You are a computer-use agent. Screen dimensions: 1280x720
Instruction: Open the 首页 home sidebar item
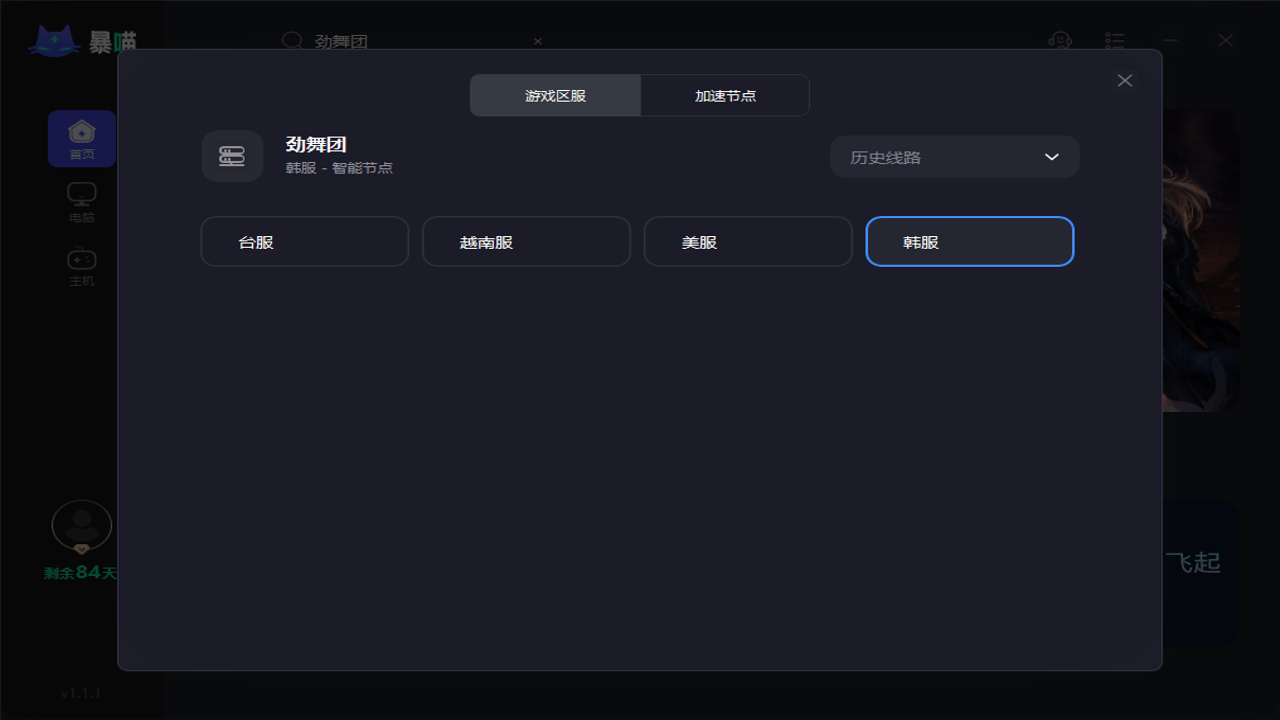point(82,139)
